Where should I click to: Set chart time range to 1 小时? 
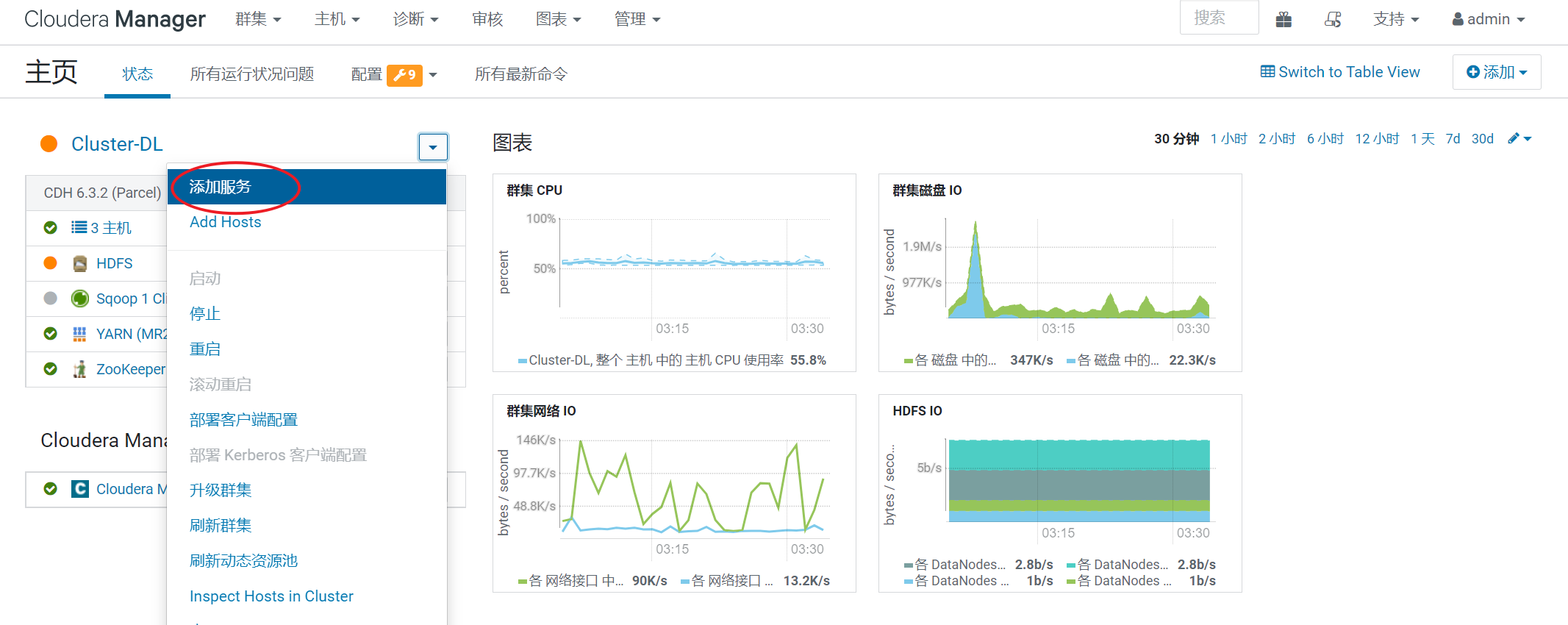coord(1228,139)
